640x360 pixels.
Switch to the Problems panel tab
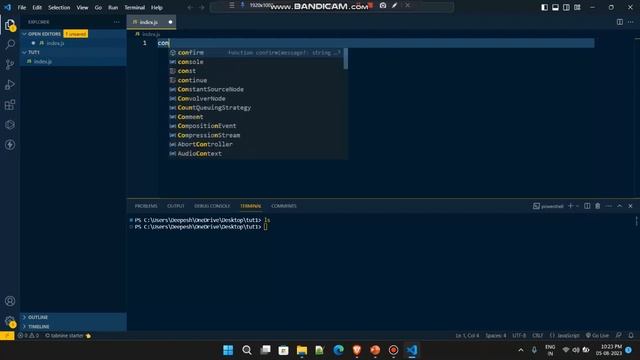click(146, 206)
